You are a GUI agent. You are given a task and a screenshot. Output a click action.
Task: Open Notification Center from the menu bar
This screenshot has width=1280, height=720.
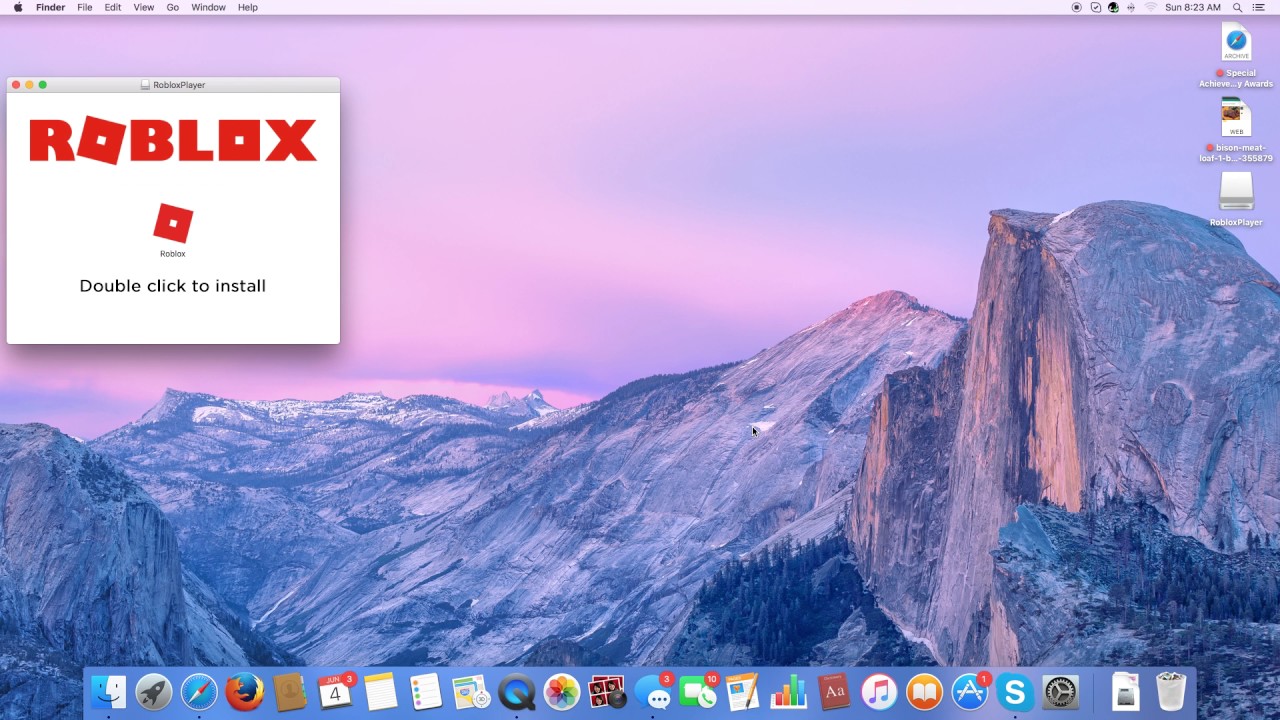coord(1259,7)
